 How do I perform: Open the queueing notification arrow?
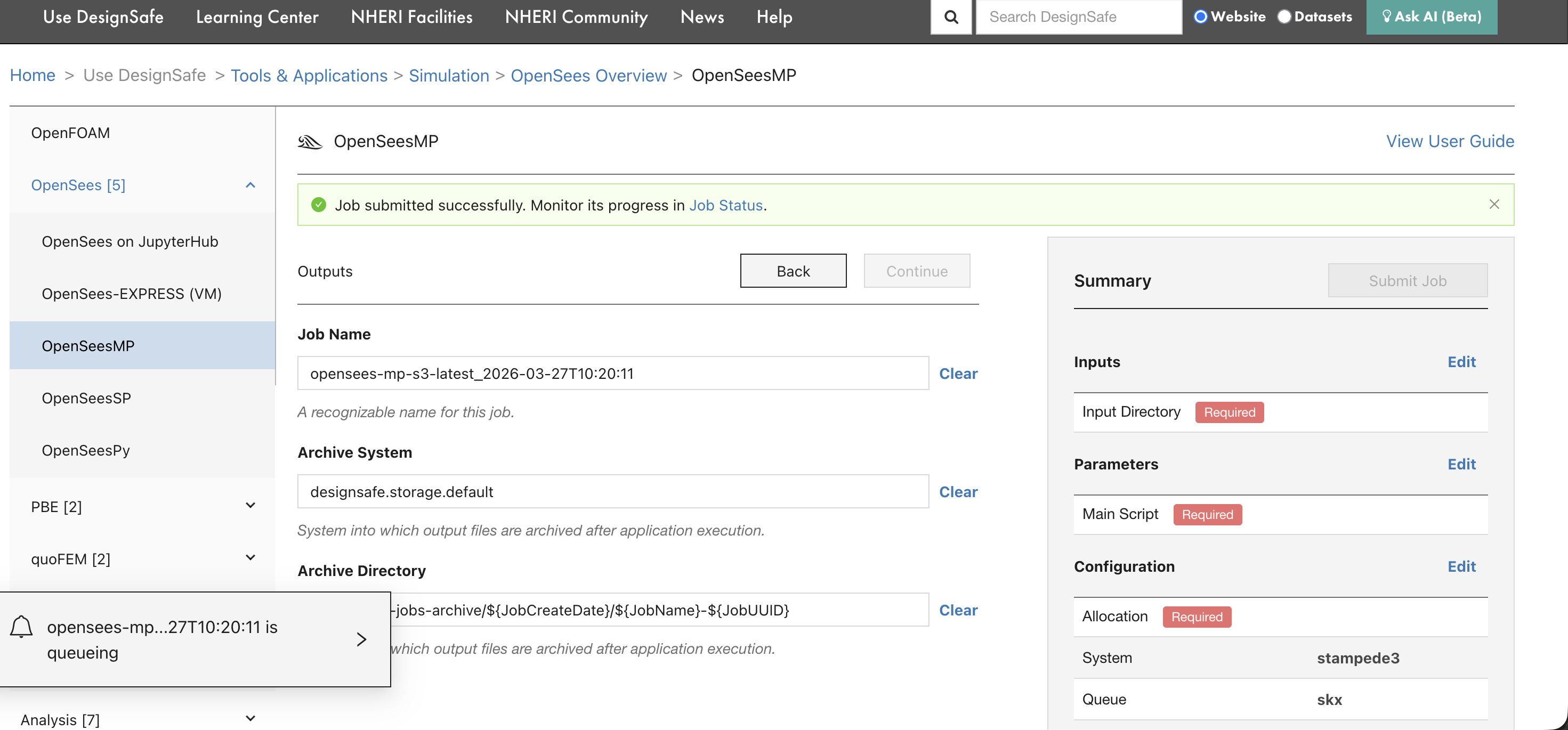coord(361,639)
